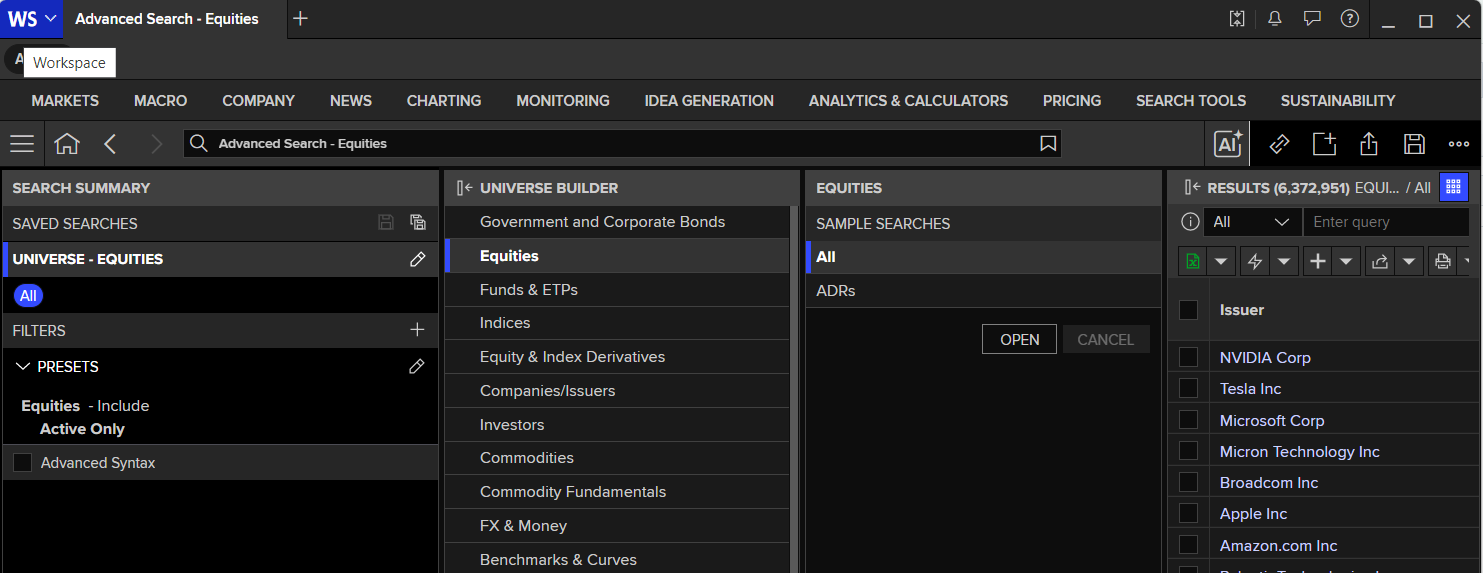Click the bookmark icon in the search bar
Image resolution: width=1483 pixels, height=573 pixels.
1048,144
